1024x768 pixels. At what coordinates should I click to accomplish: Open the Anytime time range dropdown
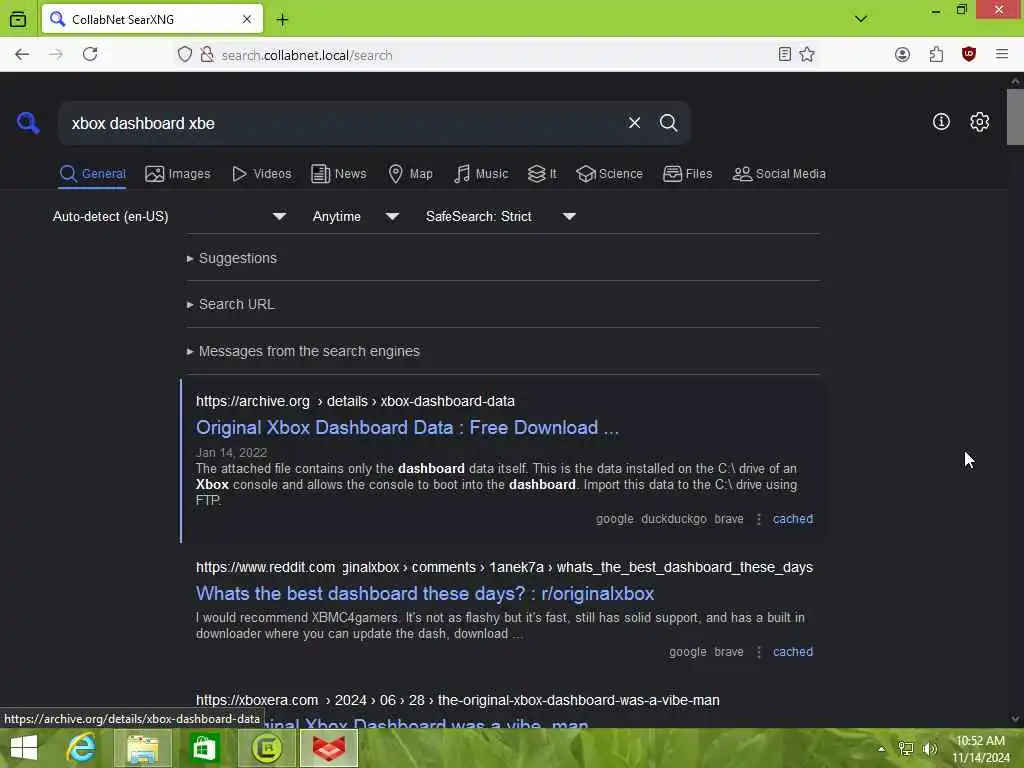click(355, 216)
